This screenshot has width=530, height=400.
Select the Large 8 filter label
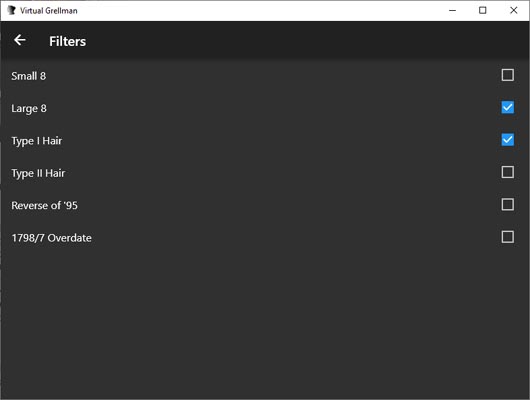click(29, 109)
